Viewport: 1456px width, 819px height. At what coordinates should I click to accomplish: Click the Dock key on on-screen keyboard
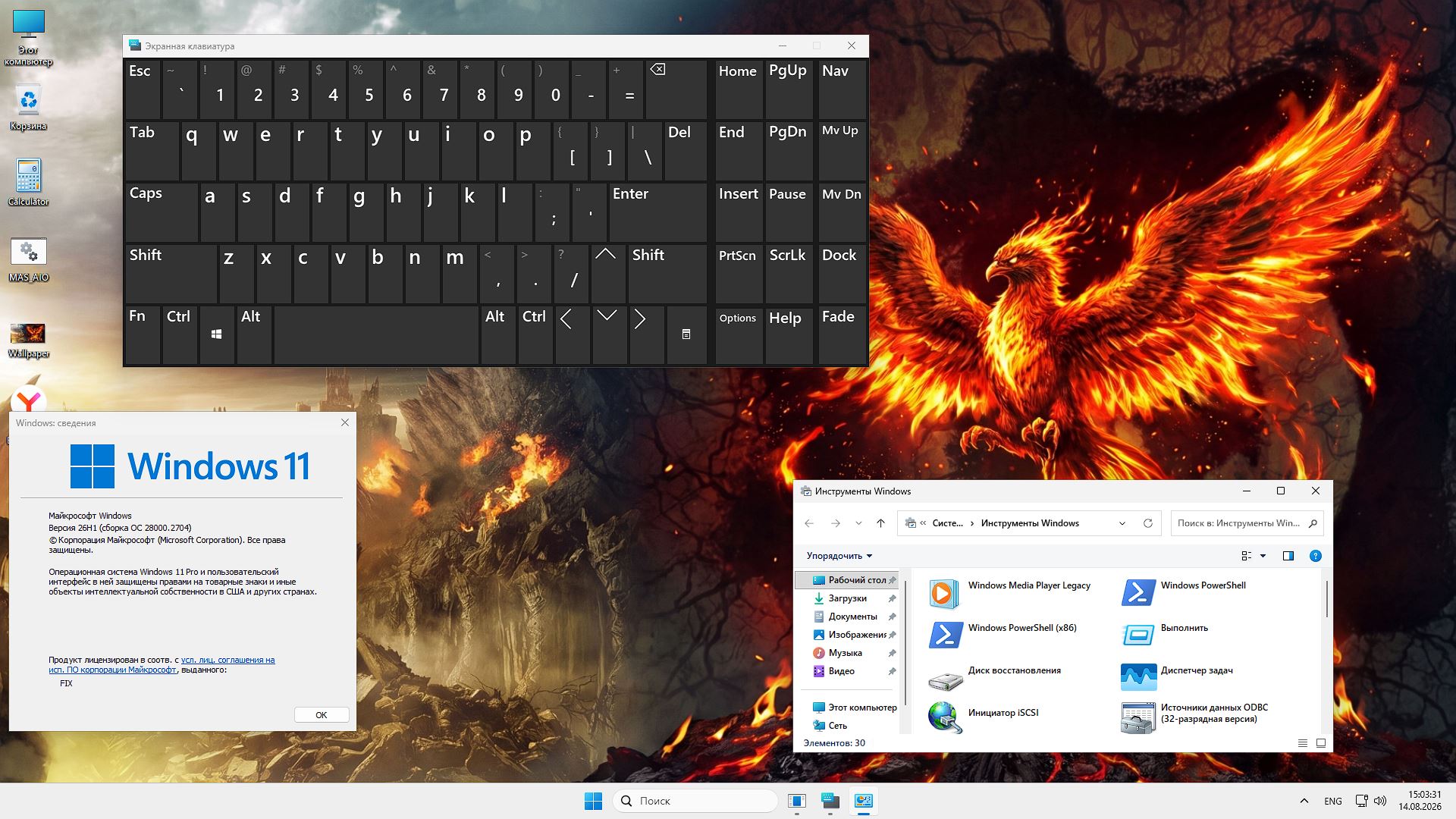pos(842,273)
